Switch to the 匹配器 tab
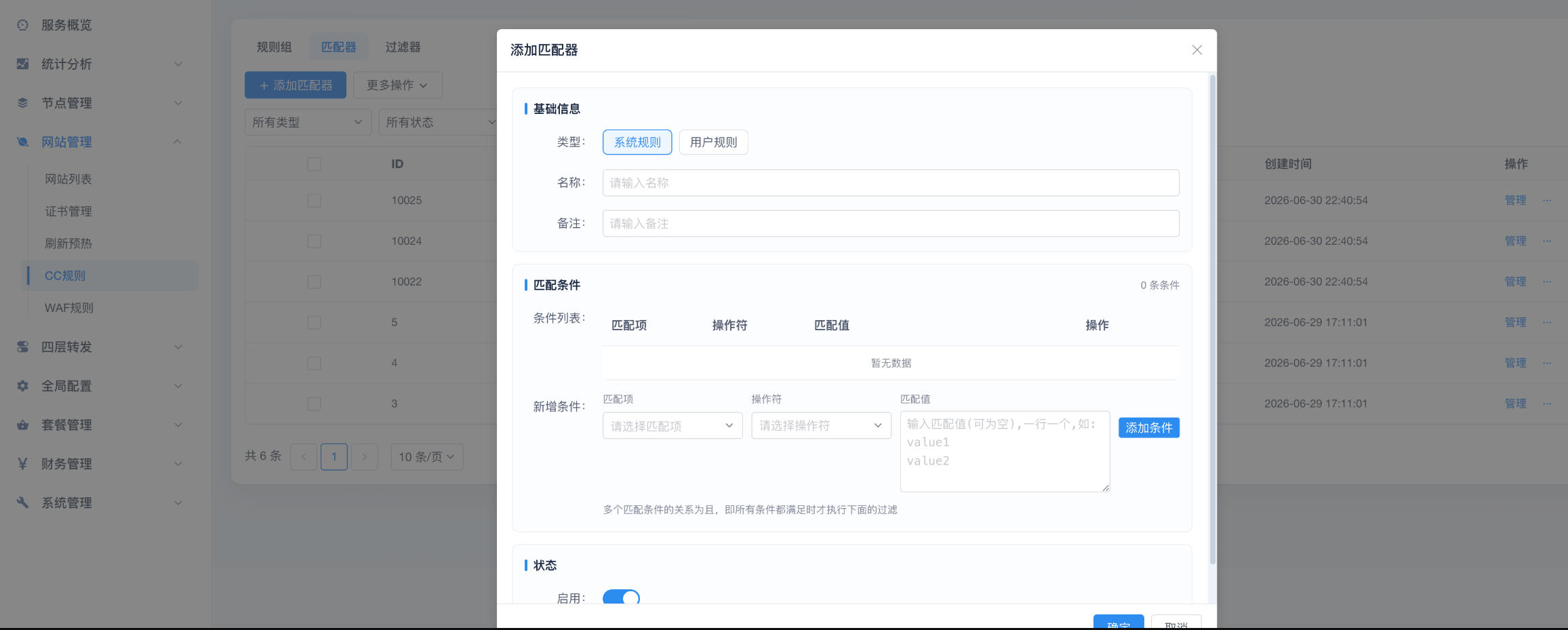 338,47
